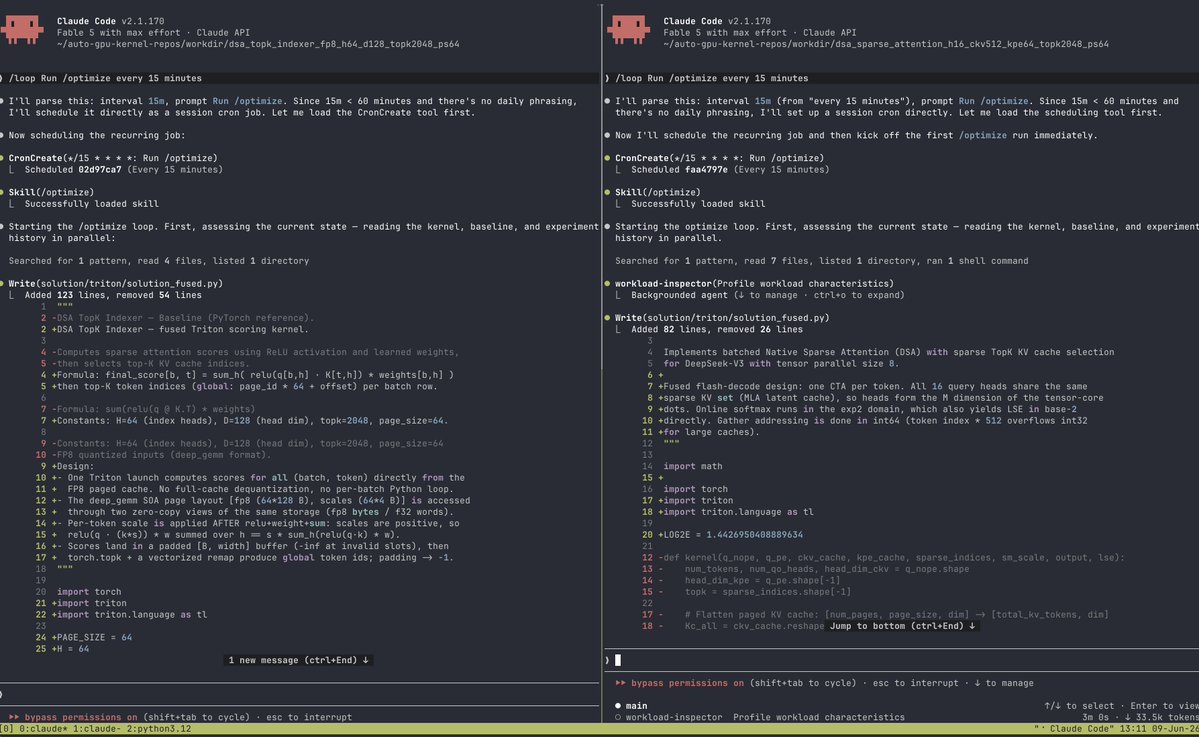The image size is (1199, 737).
Task: Click '+H = 64' diff line
Action: (x=70, y=648)
